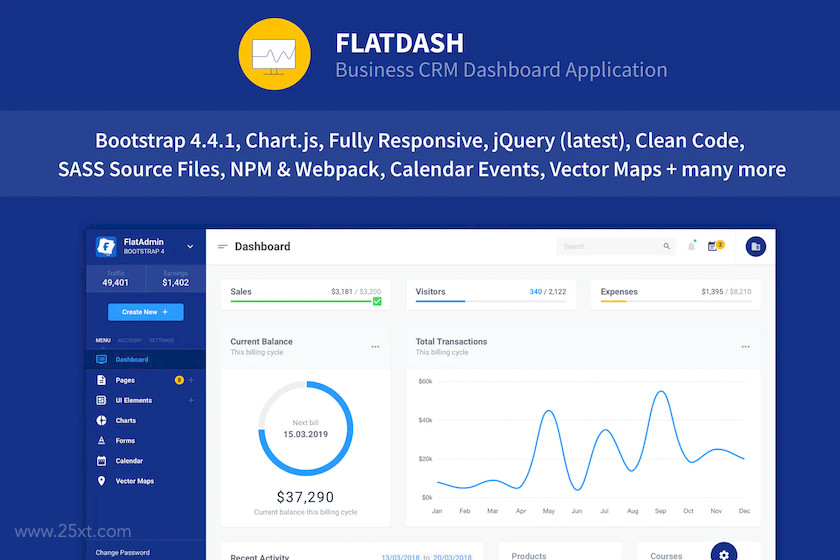Click the search magnifier icon
The image size is (840, 560).
(666, 247)
